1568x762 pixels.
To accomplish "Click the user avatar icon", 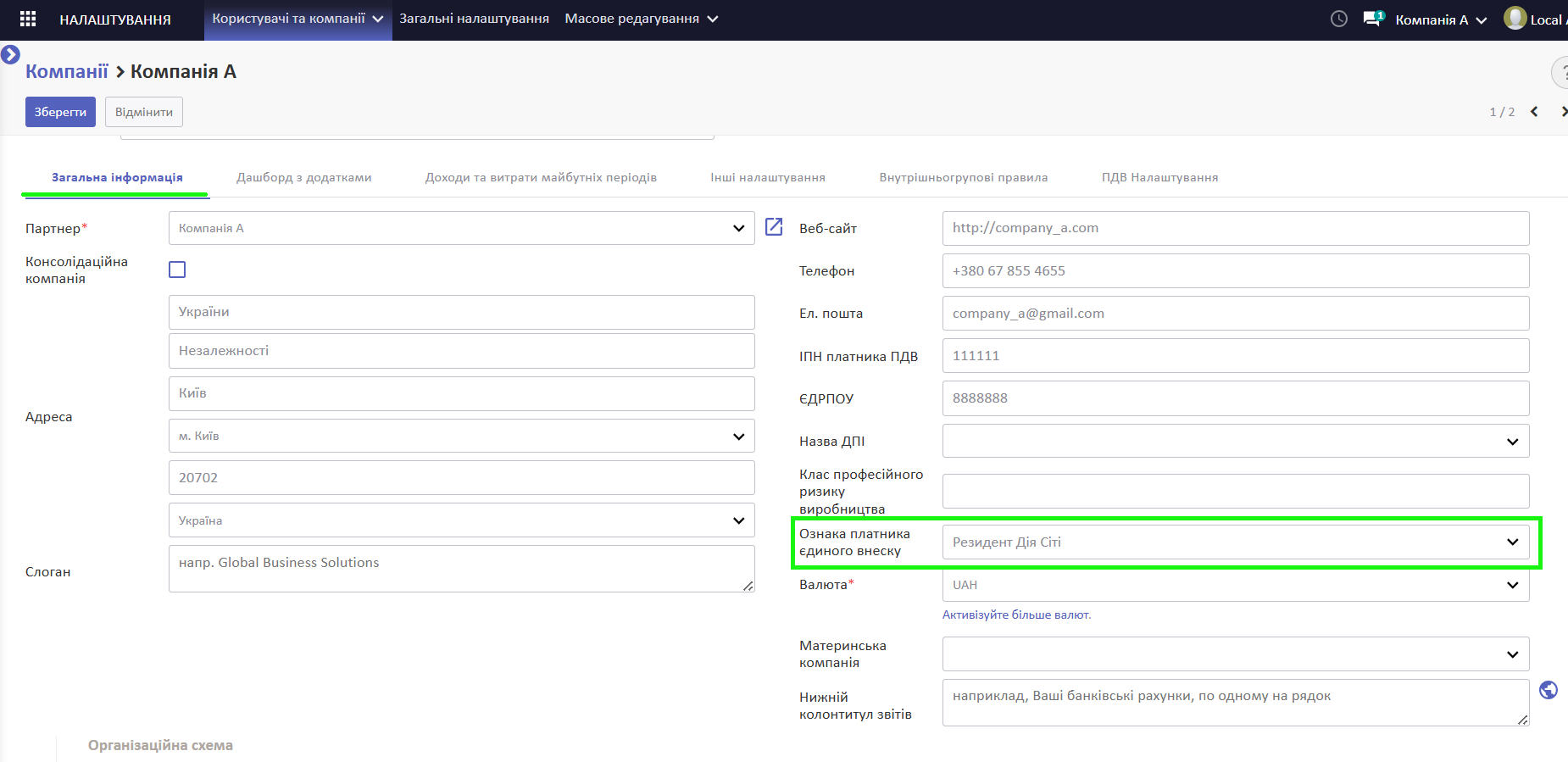I will point(1515,18).
